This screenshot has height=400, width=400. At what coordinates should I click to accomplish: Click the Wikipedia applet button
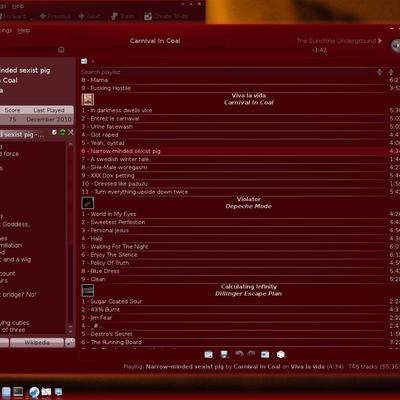point(37,342)
